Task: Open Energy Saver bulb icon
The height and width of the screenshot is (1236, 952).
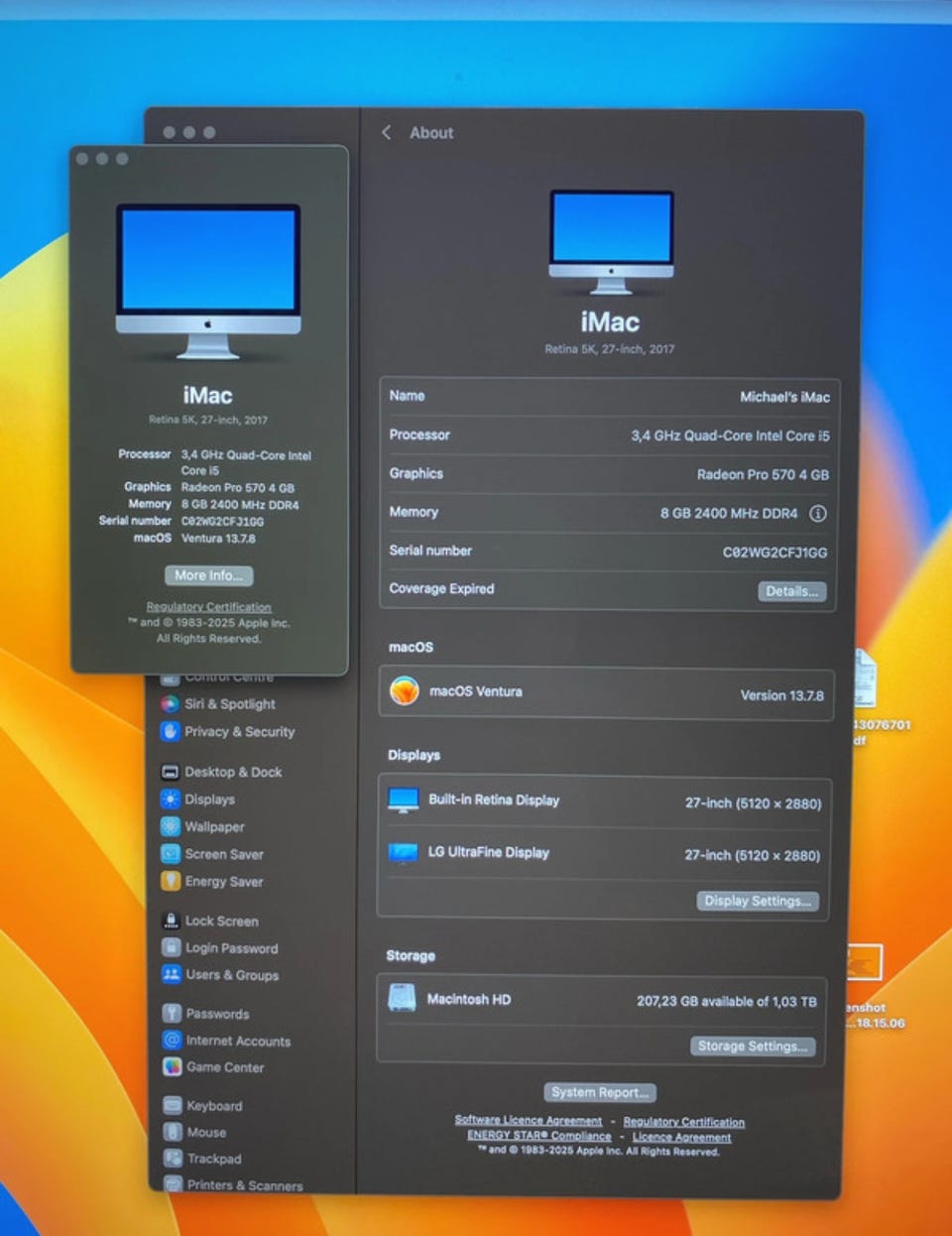Action: [x=170, y=881]
